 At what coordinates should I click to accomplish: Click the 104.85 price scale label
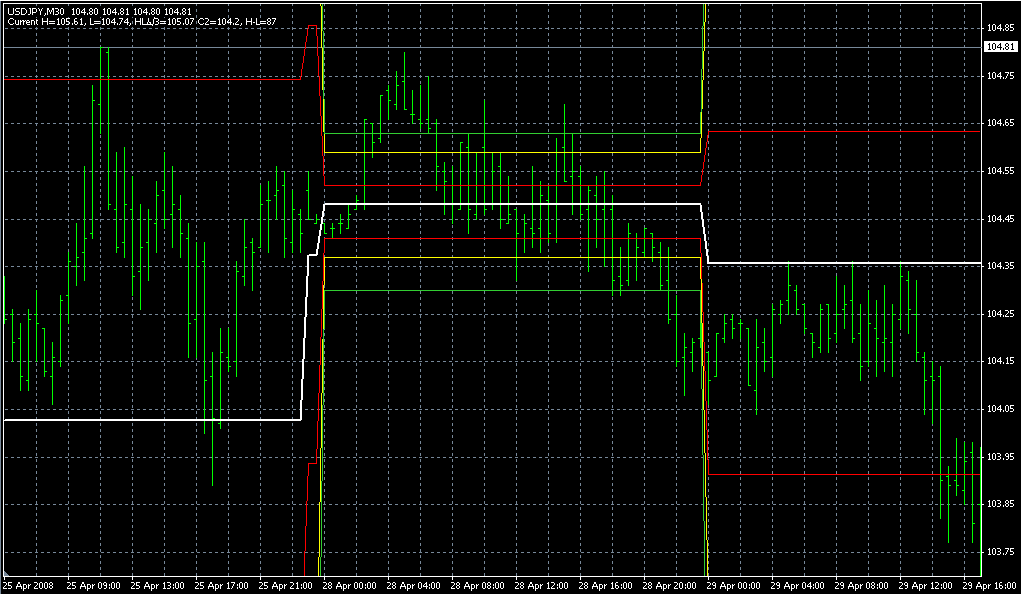1000,28
